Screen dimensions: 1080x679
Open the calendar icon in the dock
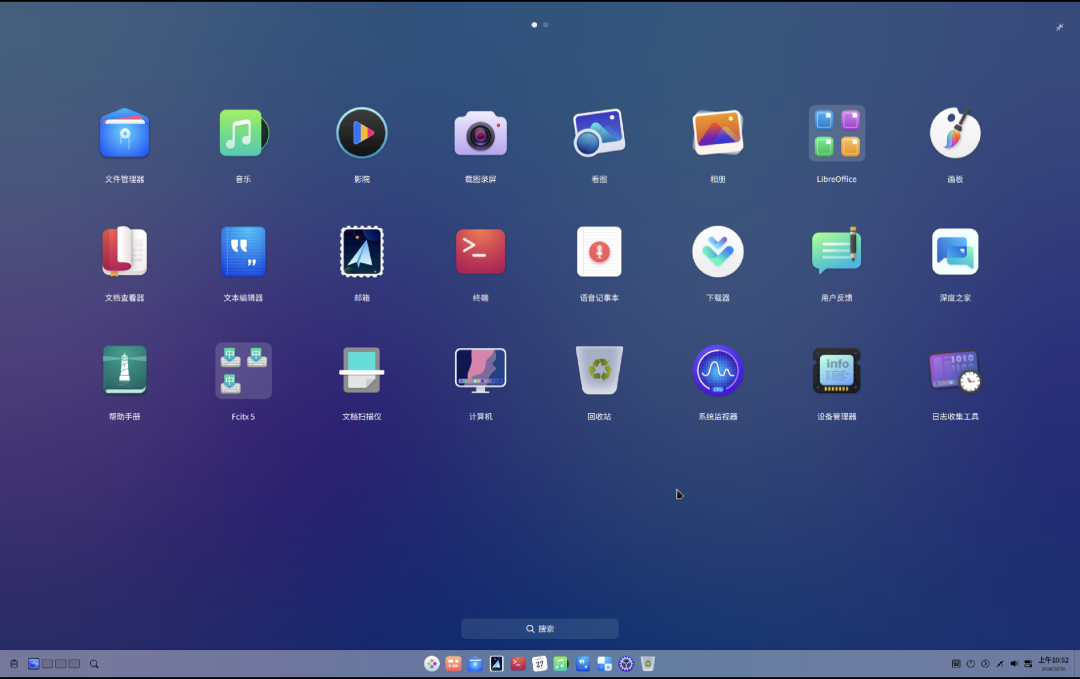click(540, 663)
